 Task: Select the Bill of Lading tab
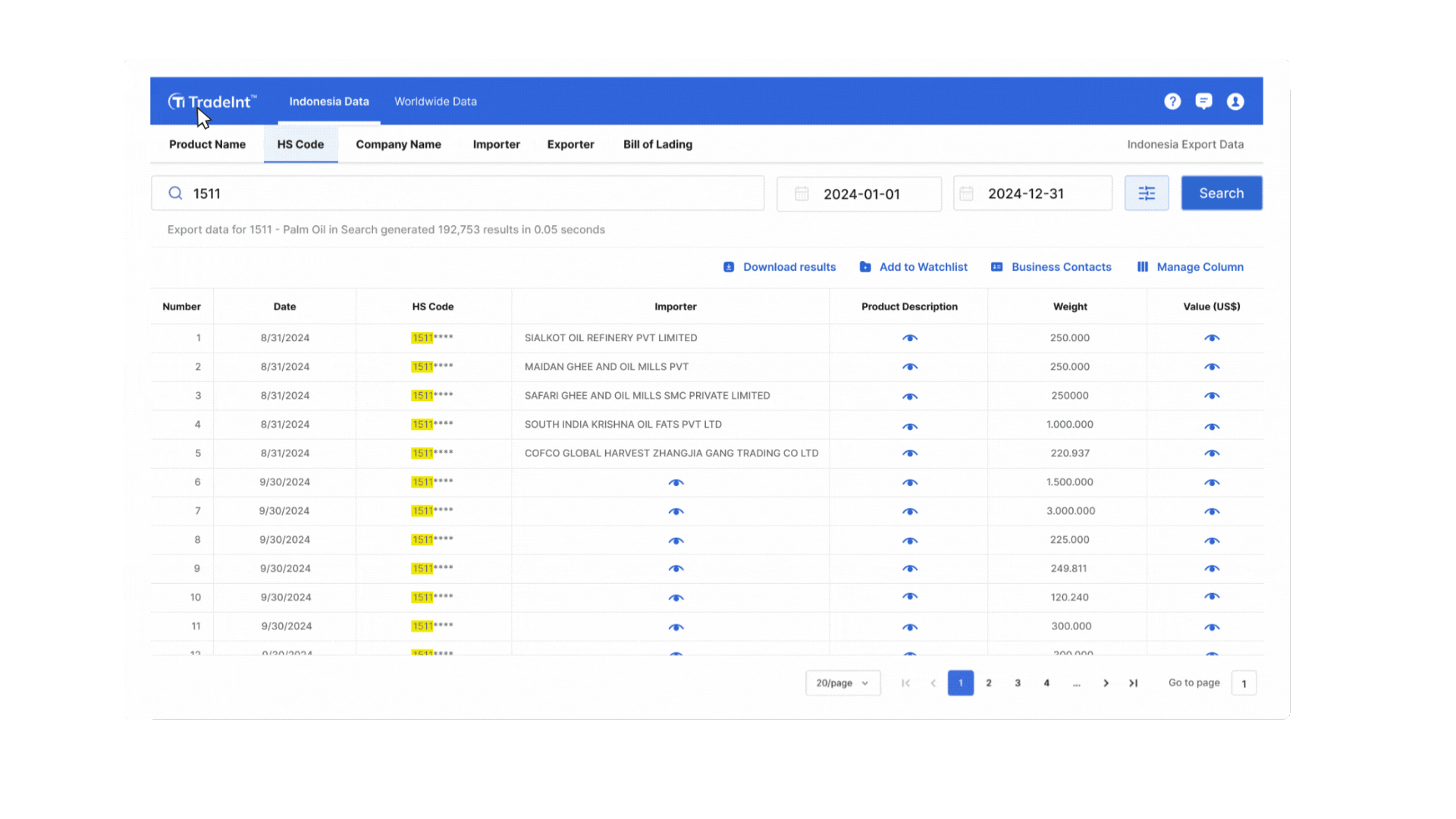(x=657, y=144)
